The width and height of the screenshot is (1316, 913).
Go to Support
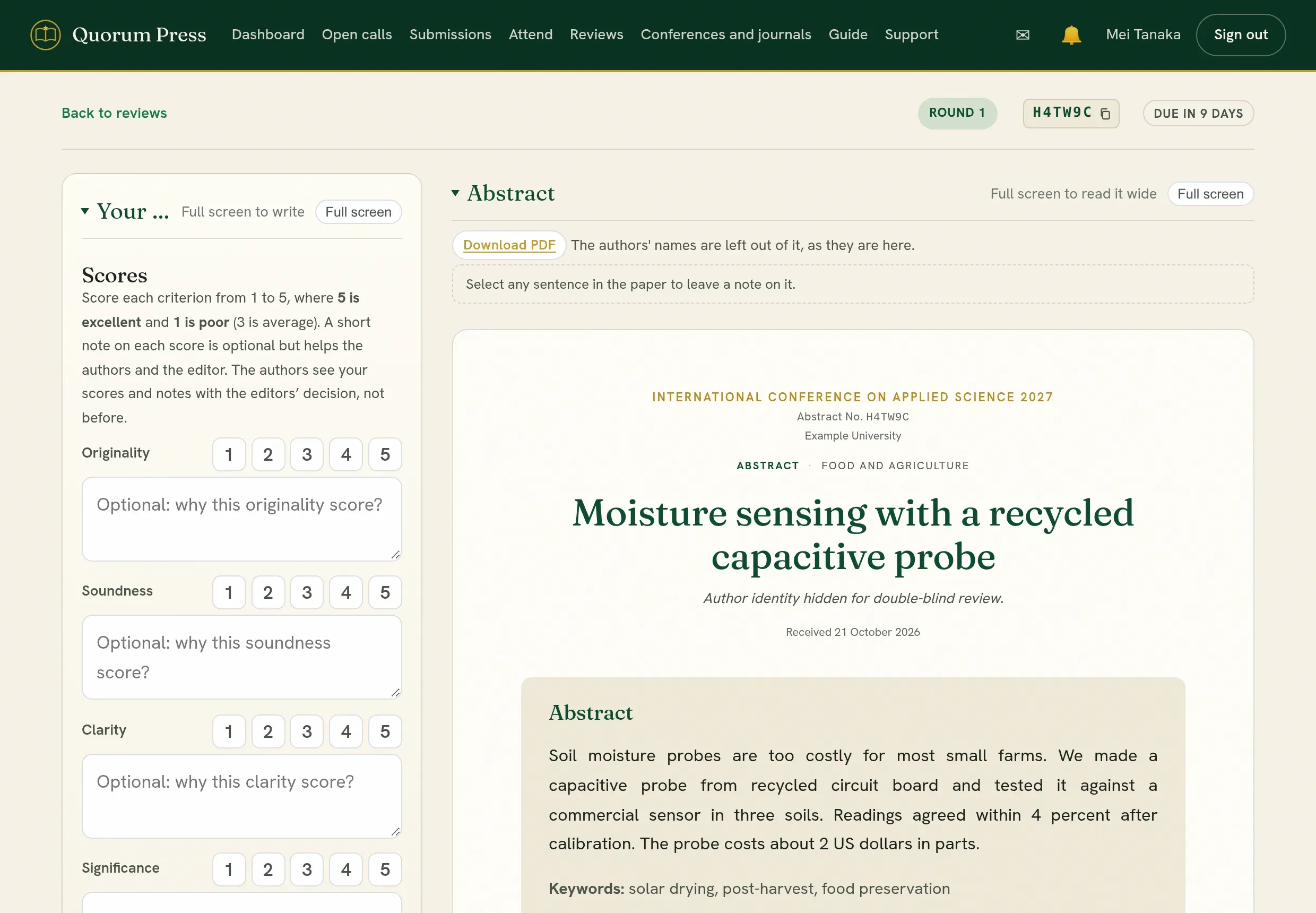tap(912, 35)
